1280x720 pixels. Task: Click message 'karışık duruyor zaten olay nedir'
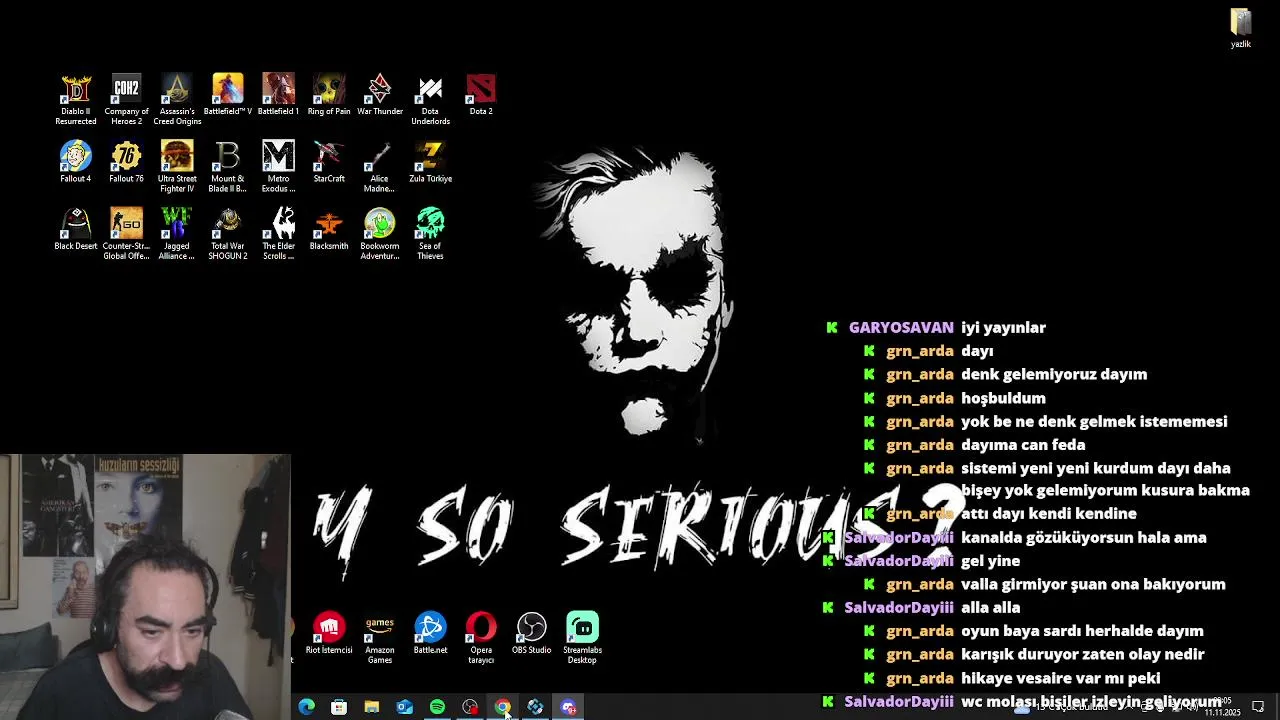coord(1083,654)
